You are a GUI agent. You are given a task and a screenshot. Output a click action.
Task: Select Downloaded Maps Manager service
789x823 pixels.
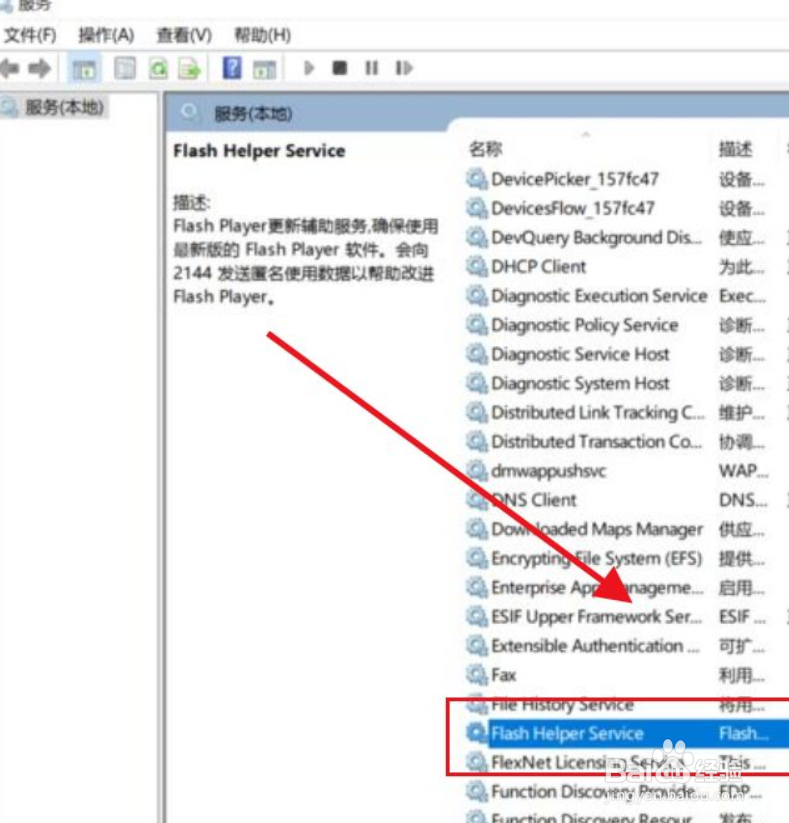coord(597,529)
